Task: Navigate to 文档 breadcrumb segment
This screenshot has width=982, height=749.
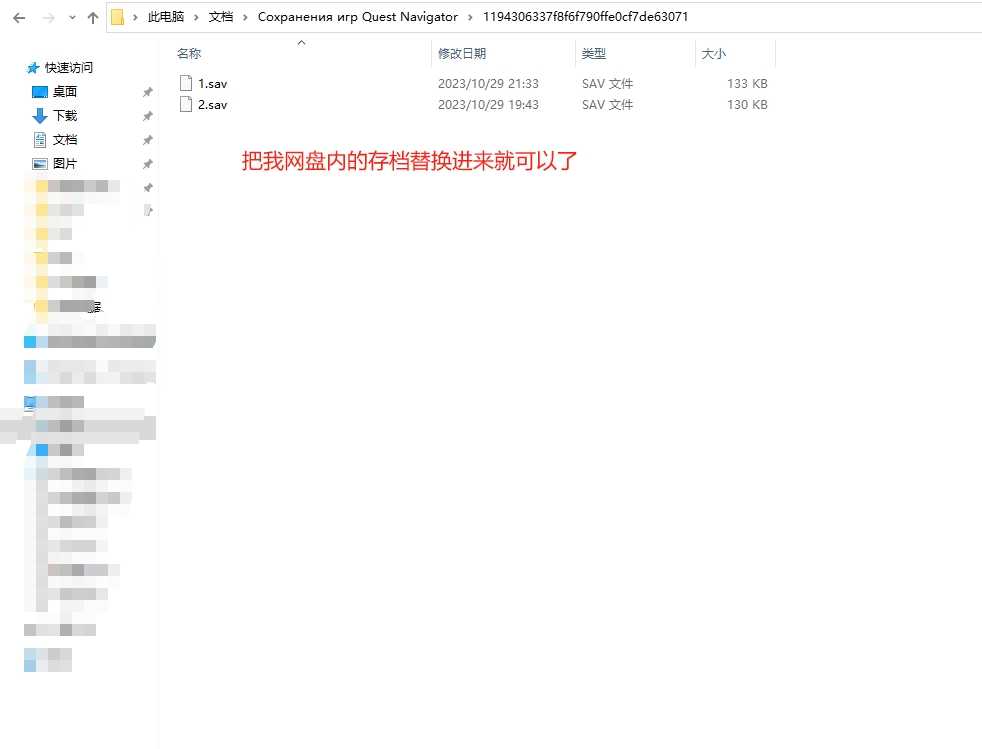Action: (220, 17)
